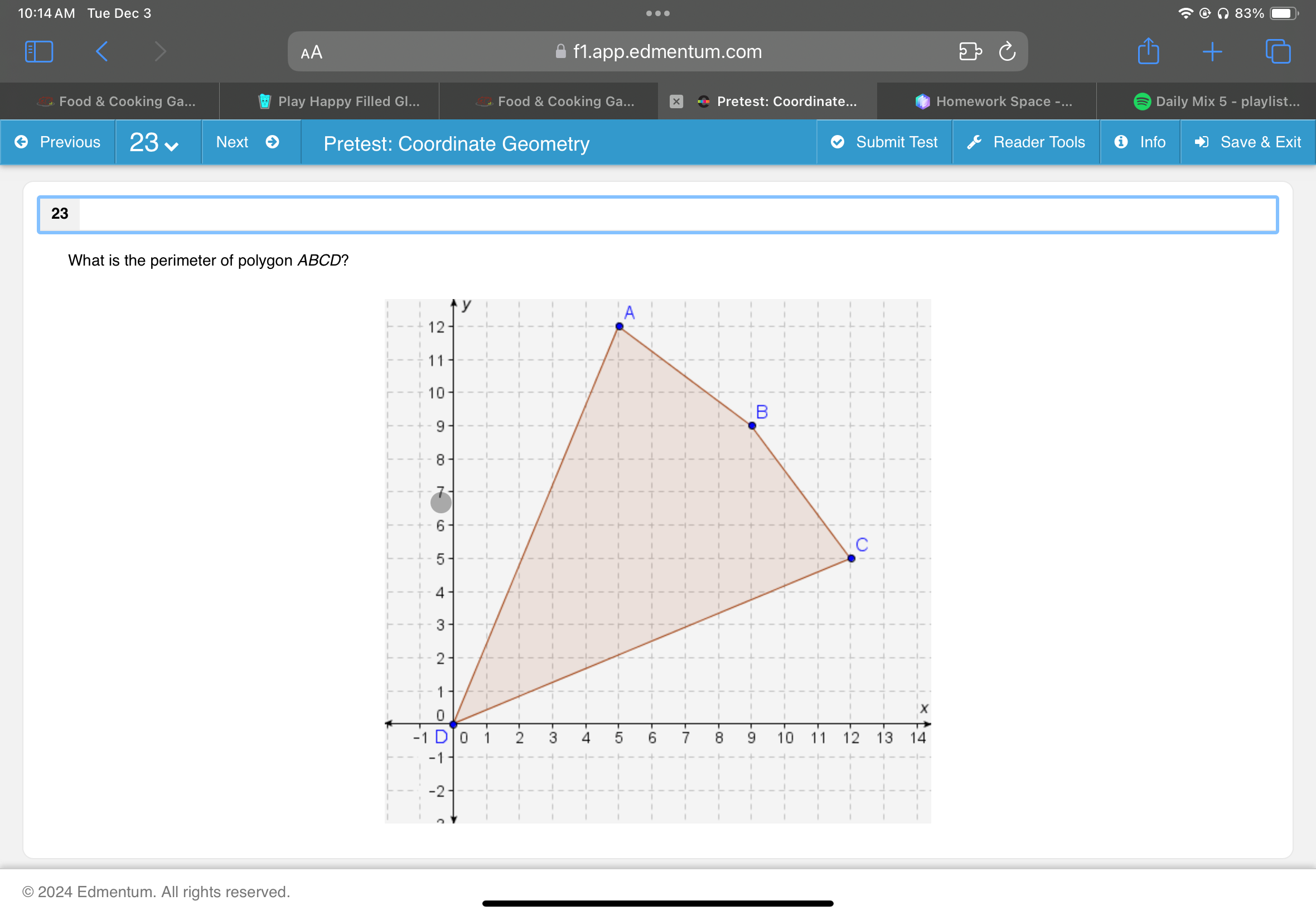This screenshot has height=915, width=1316.
Task: Click the © 2024 Edmentum footer text
Action: coord(156,892)
